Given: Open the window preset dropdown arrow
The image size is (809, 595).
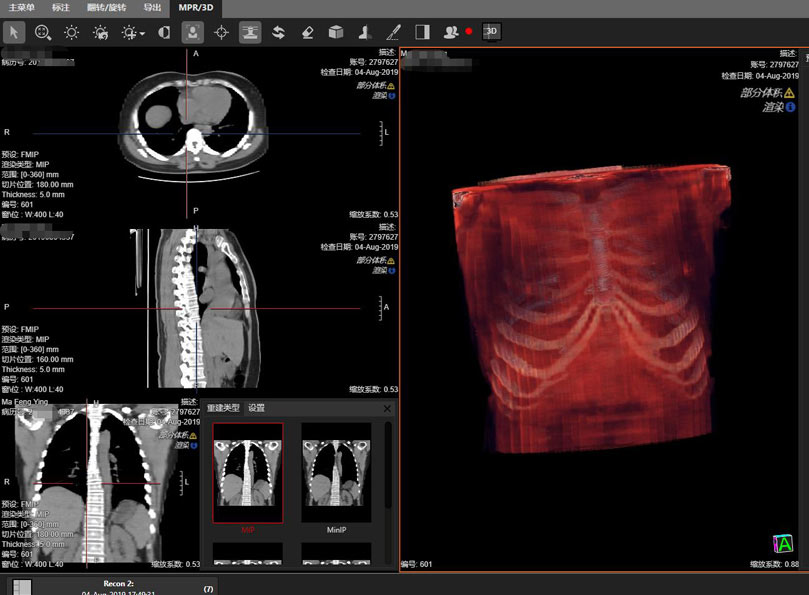Looking at the screenshot, I should [143, 33].
